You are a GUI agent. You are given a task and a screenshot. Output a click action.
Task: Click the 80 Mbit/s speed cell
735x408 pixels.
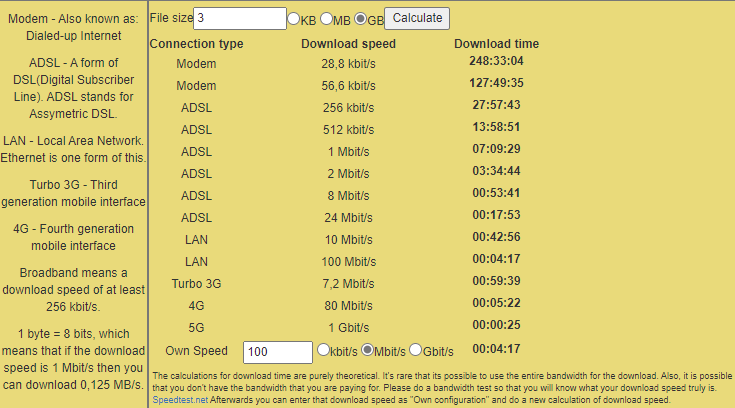click(348, 306)
